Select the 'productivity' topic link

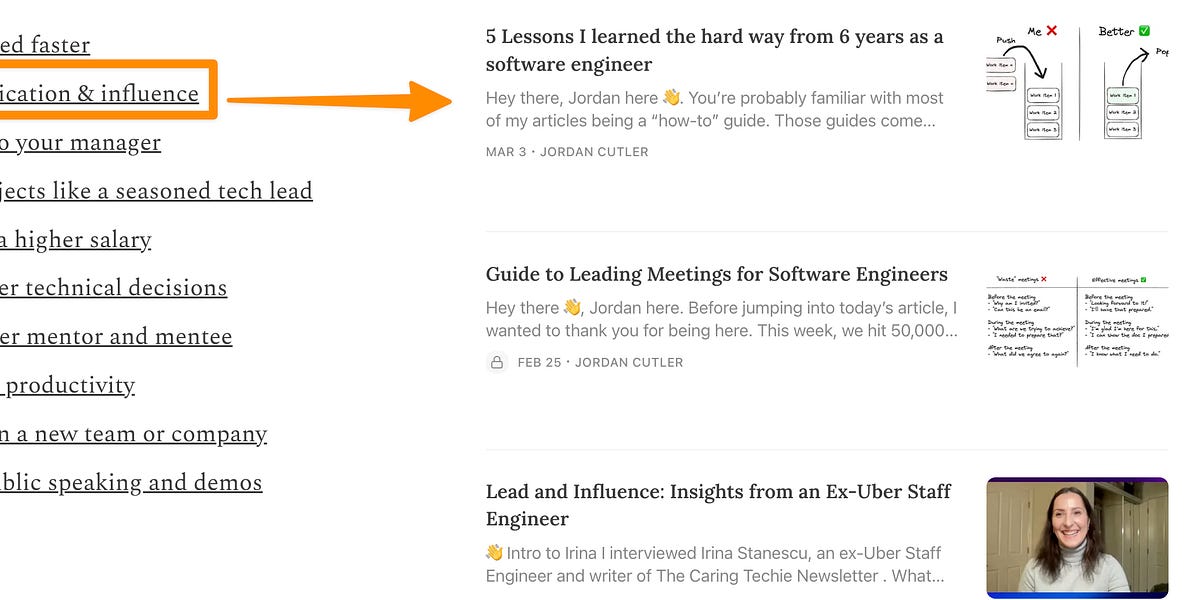pyautogui.click(x=67, y=384)
